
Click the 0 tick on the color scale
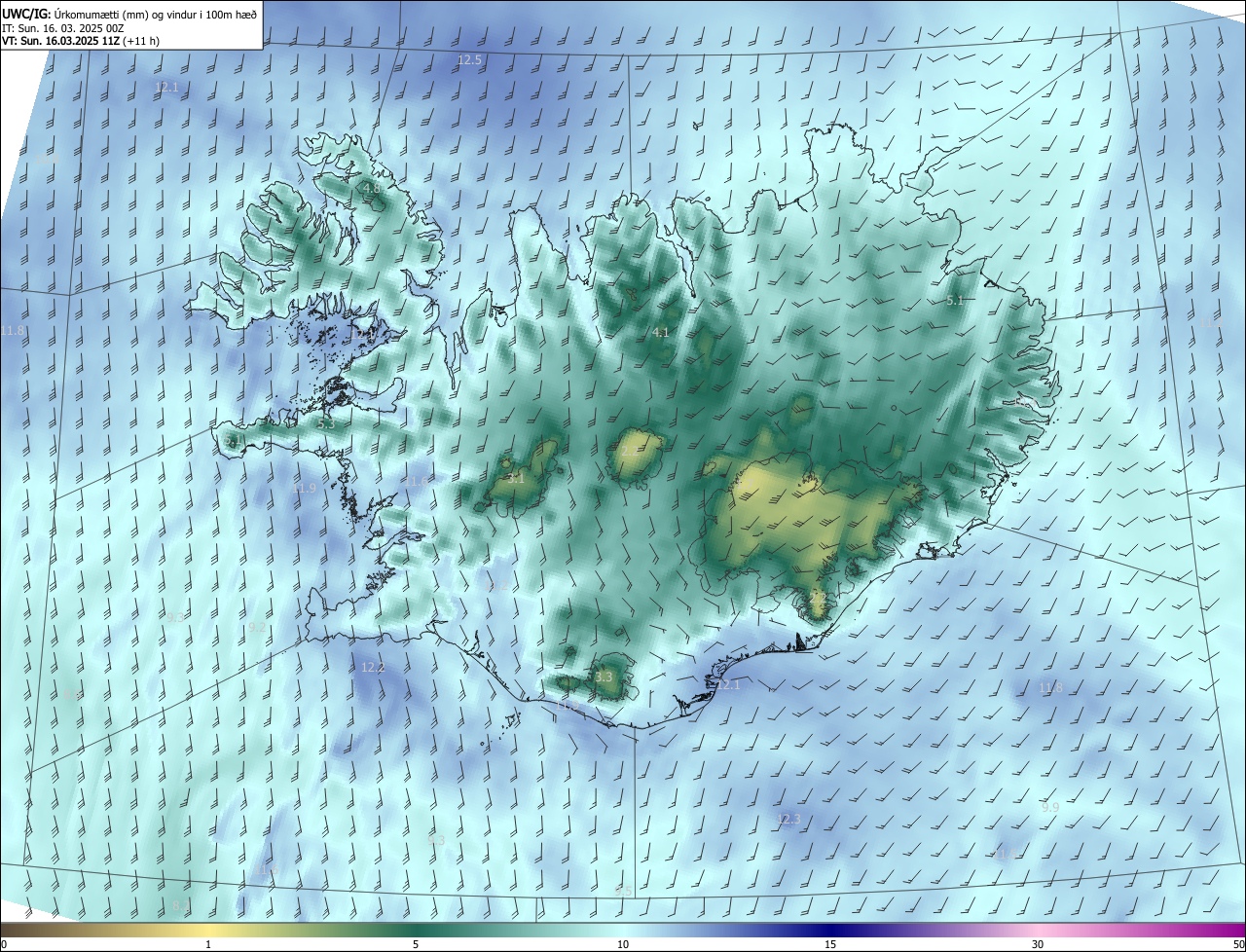point(4,945)
